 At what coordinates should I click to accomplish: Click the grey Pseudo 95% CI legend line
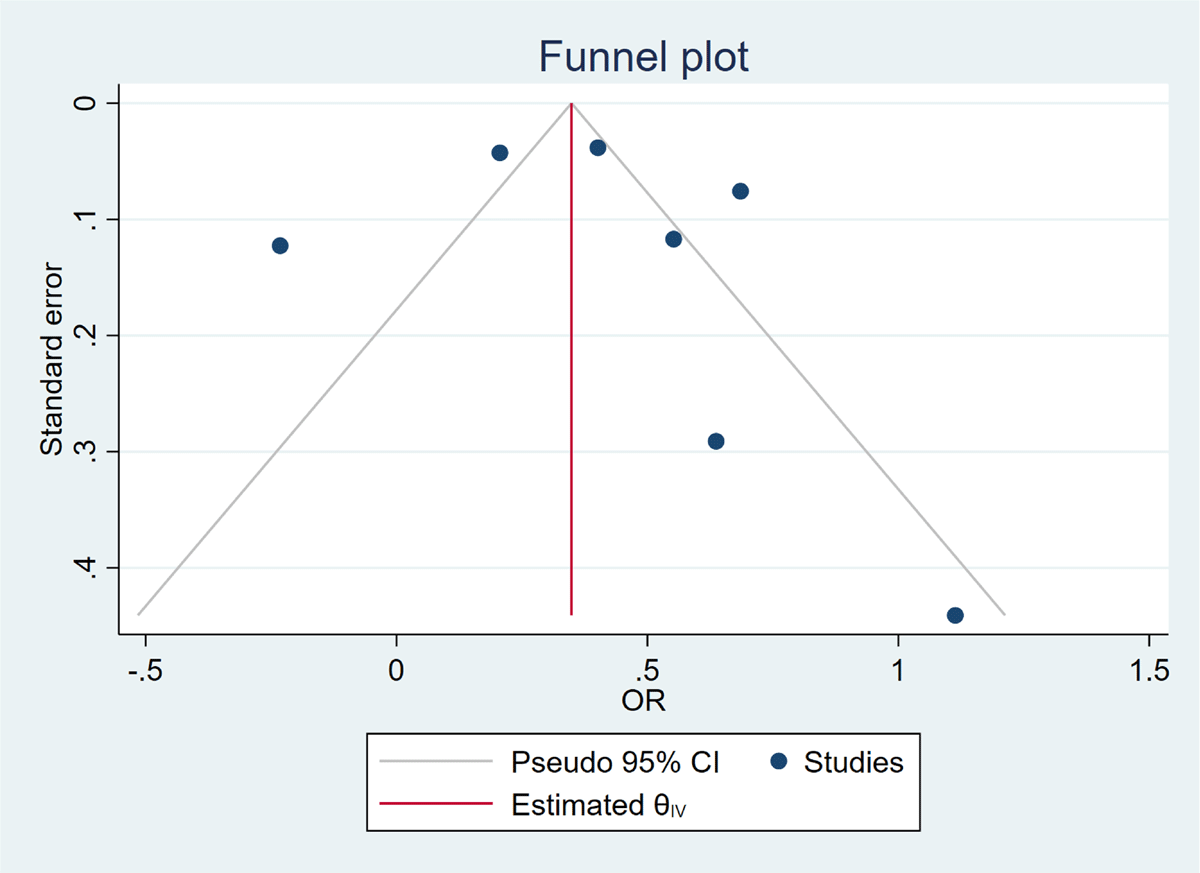(437, 763)
